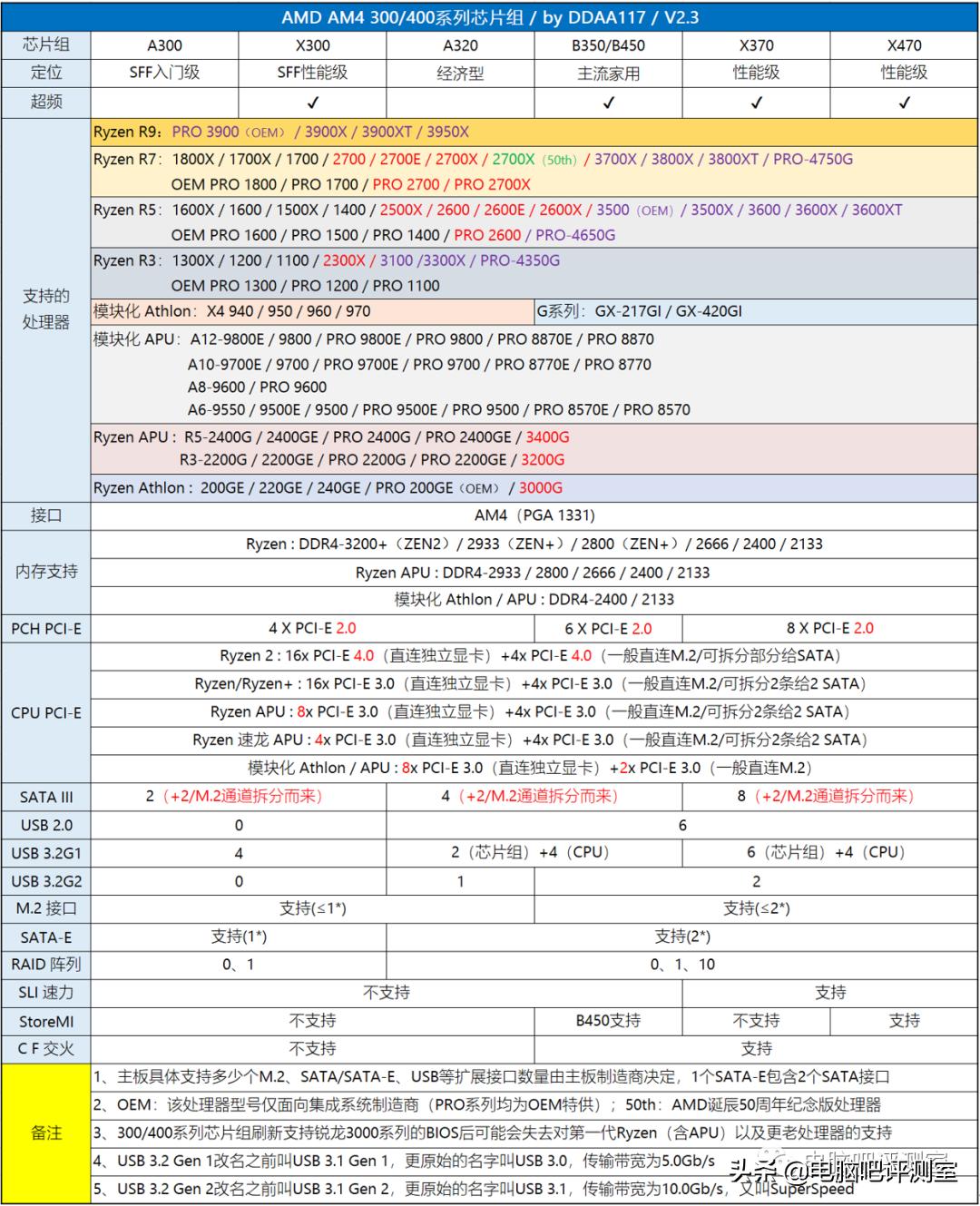Click the AM4（PGA 1331）interface cell
Screen dimensions: 980x1206
tap(534, 515)
